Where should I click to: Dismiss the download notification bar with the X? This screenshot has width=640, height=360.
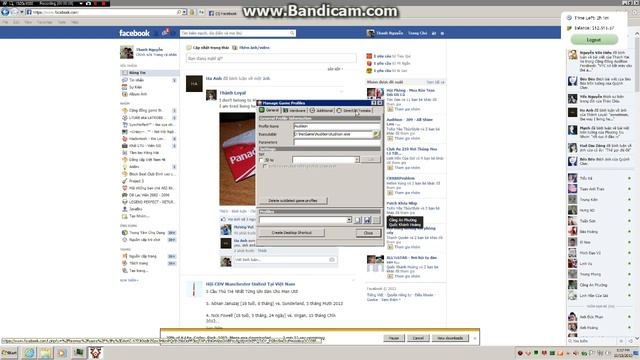(x=475, y=338)
